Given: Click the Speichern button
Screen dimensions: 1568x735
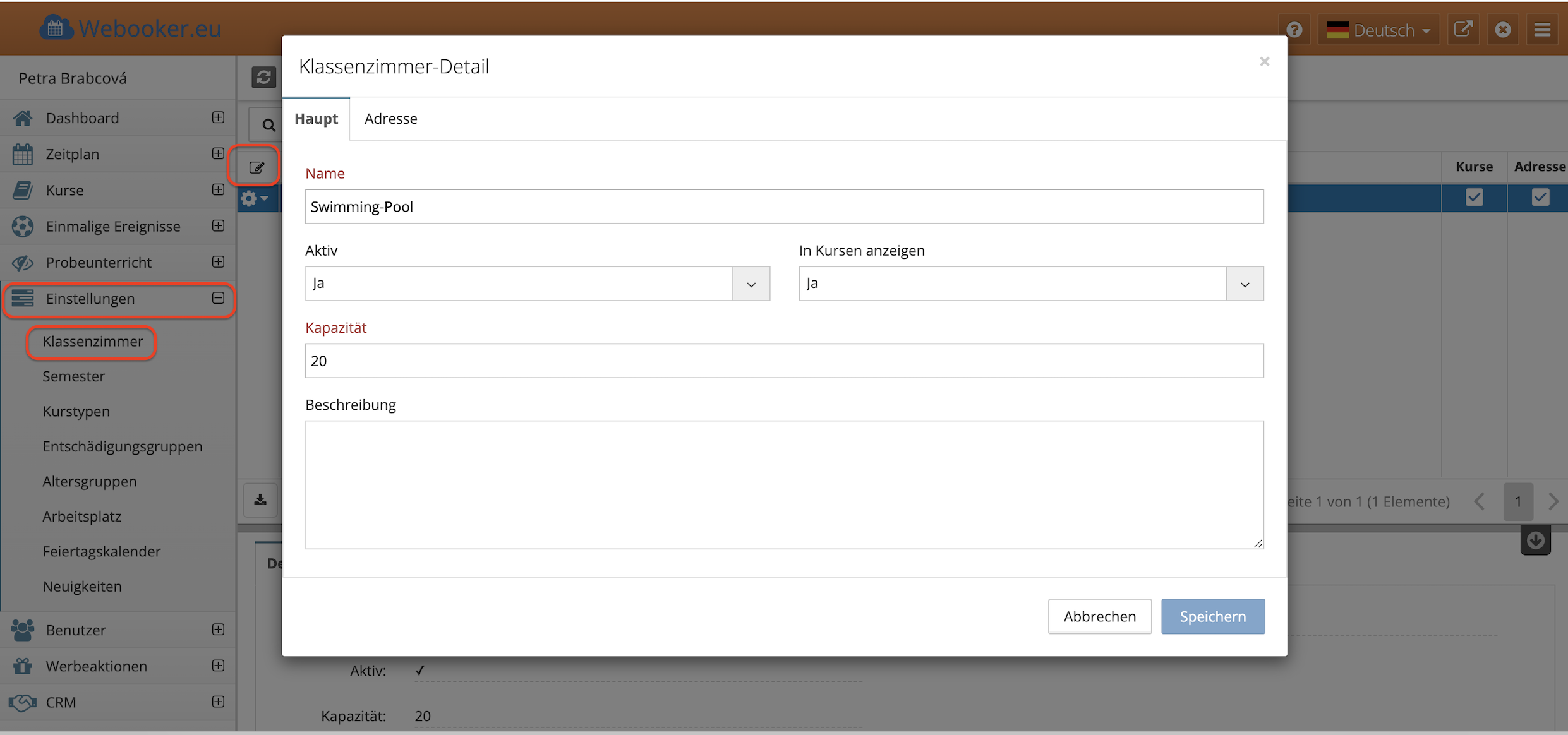Looking at the screenshot, I should click(1212, 616).
